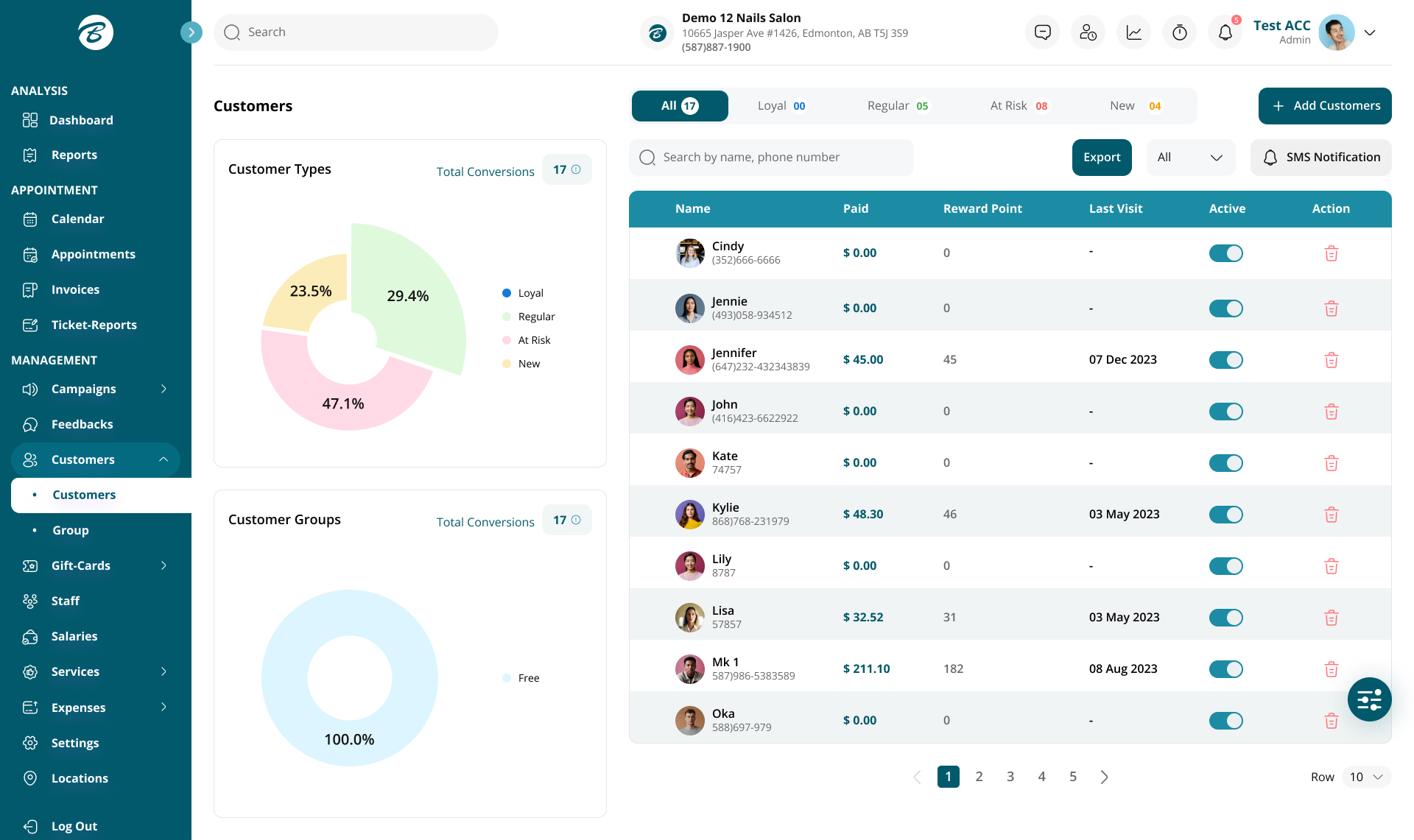The height and width of the screenshot is (840, 1414).
Task: Open the All filter dropdown above the table
Action: tap(1190, 157)
